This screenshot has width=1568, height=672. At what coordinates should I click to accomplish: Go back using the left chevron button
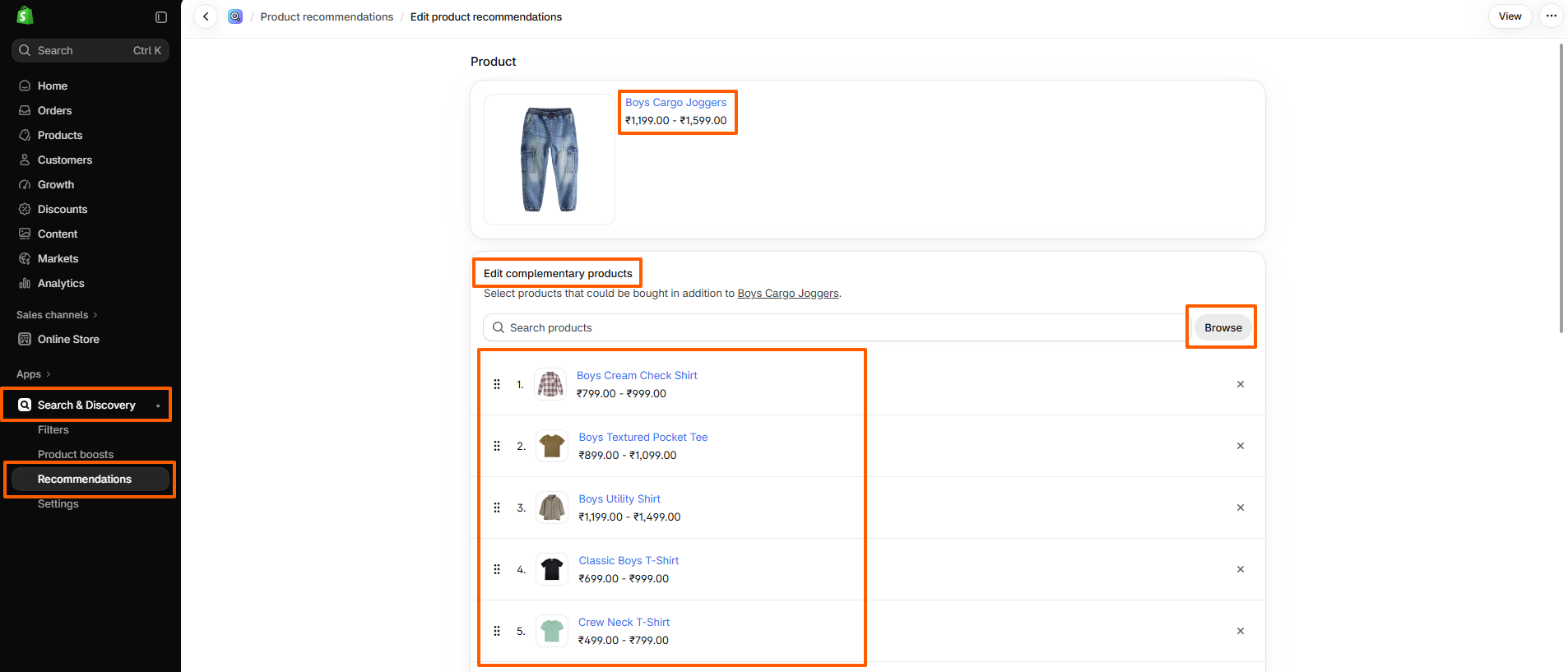pos(206,16)
